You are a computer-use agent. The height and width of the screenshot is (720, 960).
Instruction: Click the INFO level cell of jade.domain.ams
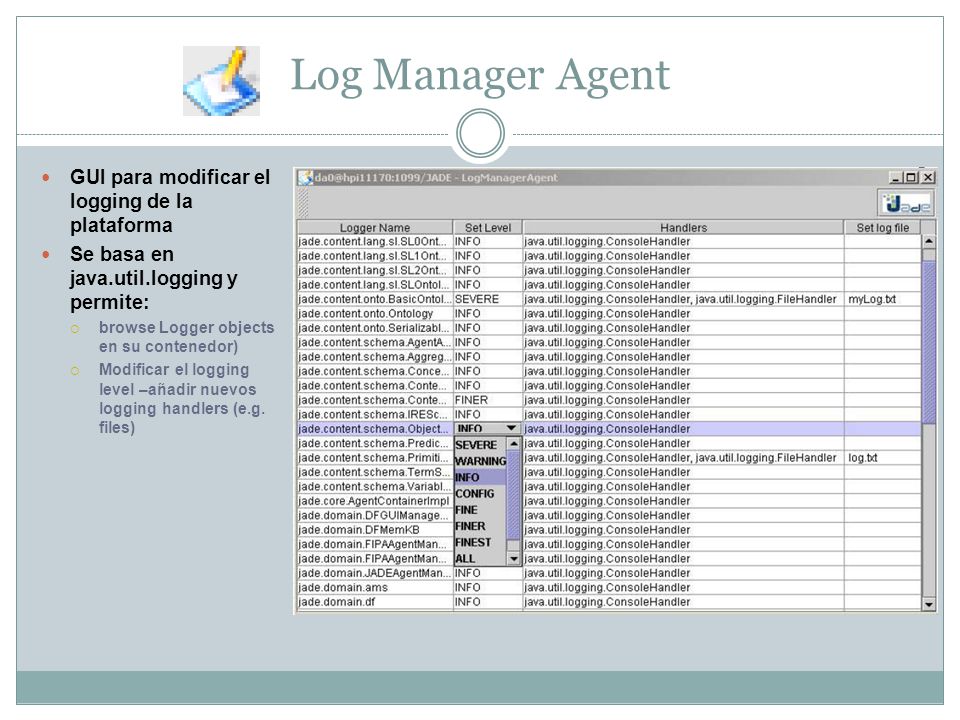(x=487, y=587)
